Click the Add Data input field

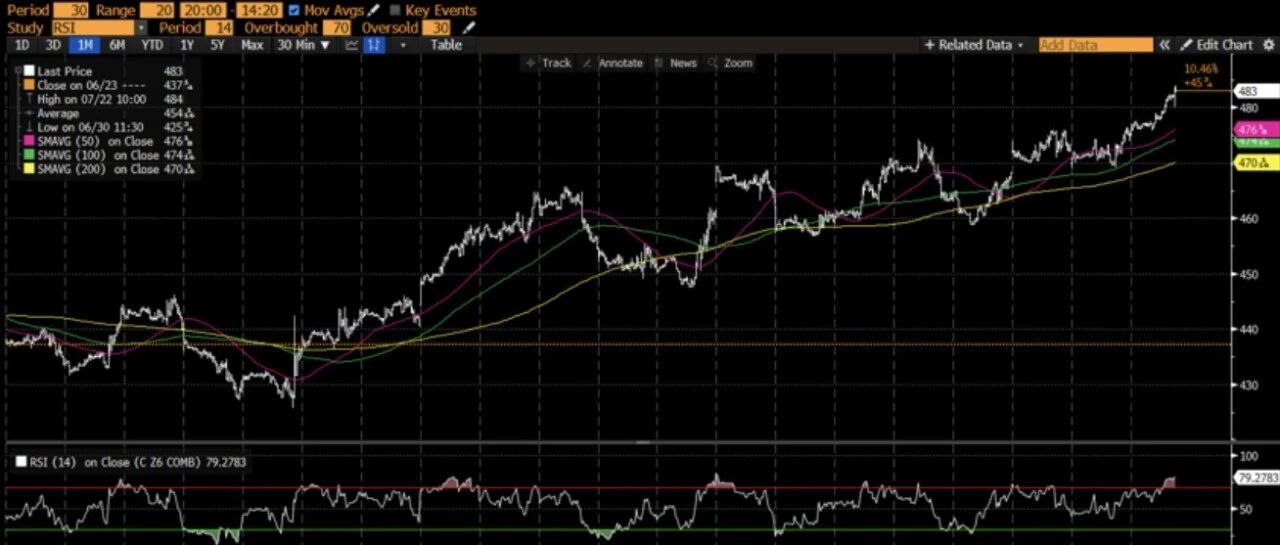tap(1096, 45)
